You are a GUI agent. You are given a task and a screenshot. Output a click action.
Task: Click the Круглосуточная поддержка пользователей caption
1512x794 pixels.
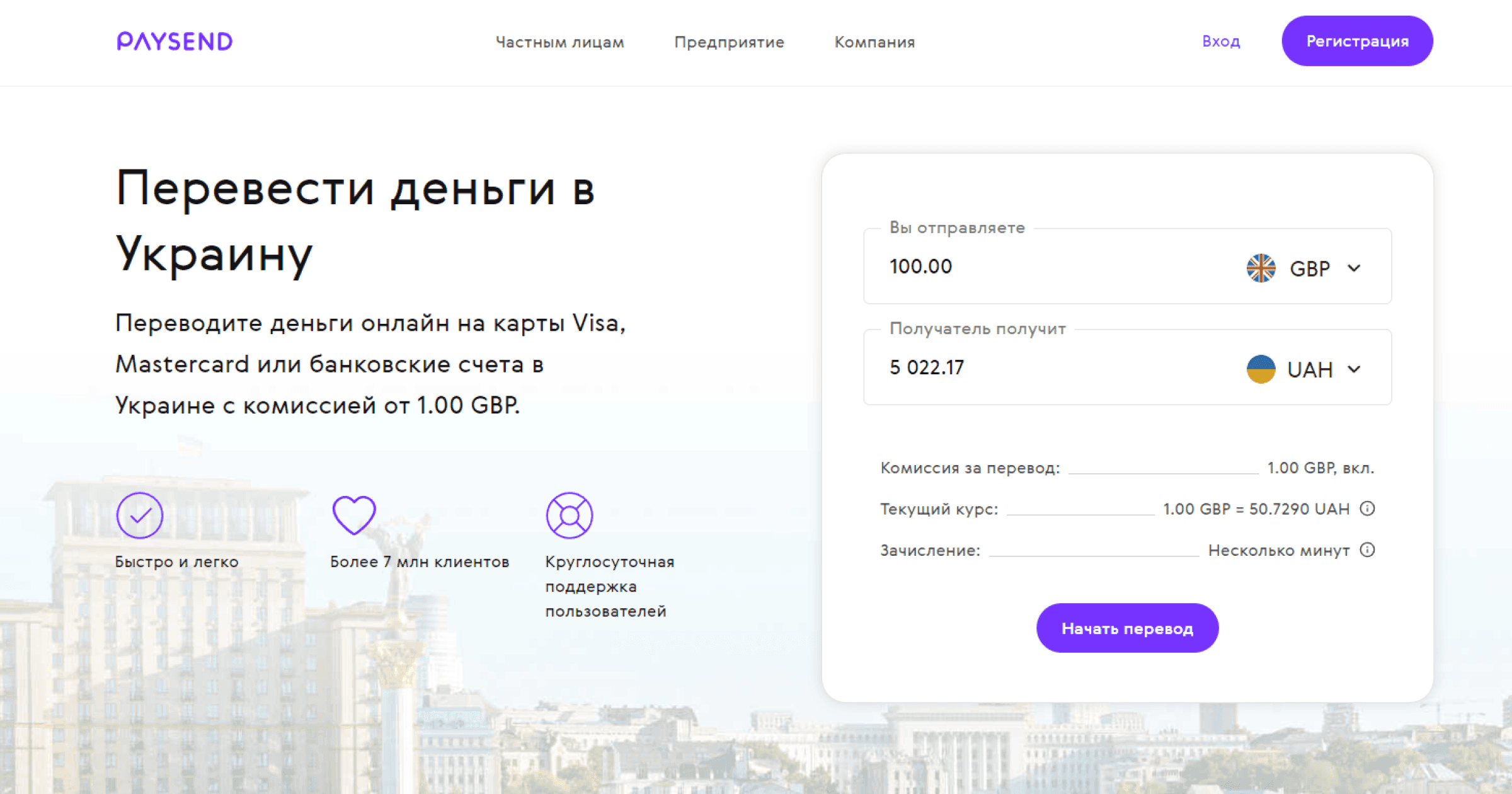[x=609, y=587]
